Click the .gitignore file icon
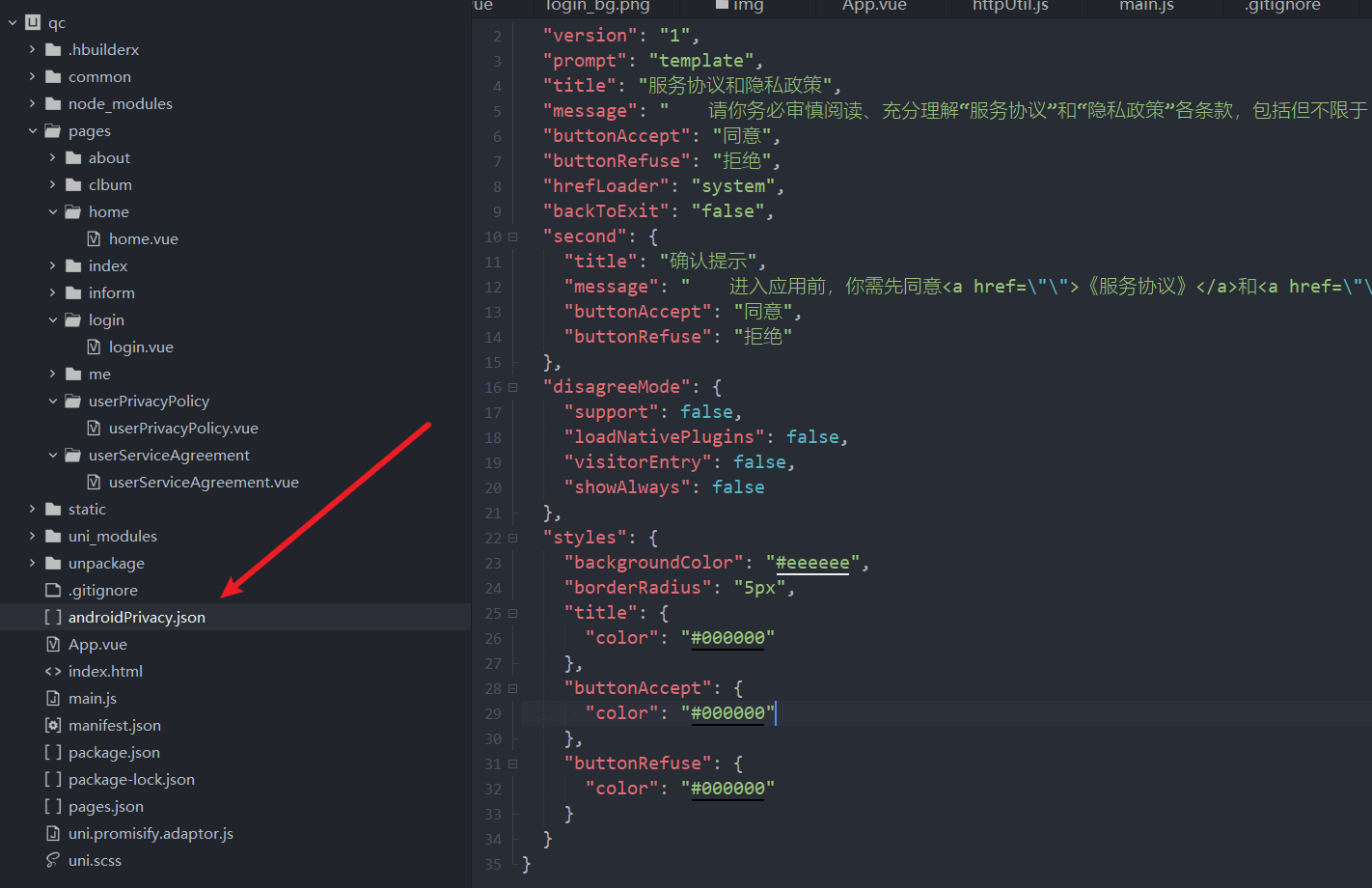The image size is (1372, 888). point(53,590)
